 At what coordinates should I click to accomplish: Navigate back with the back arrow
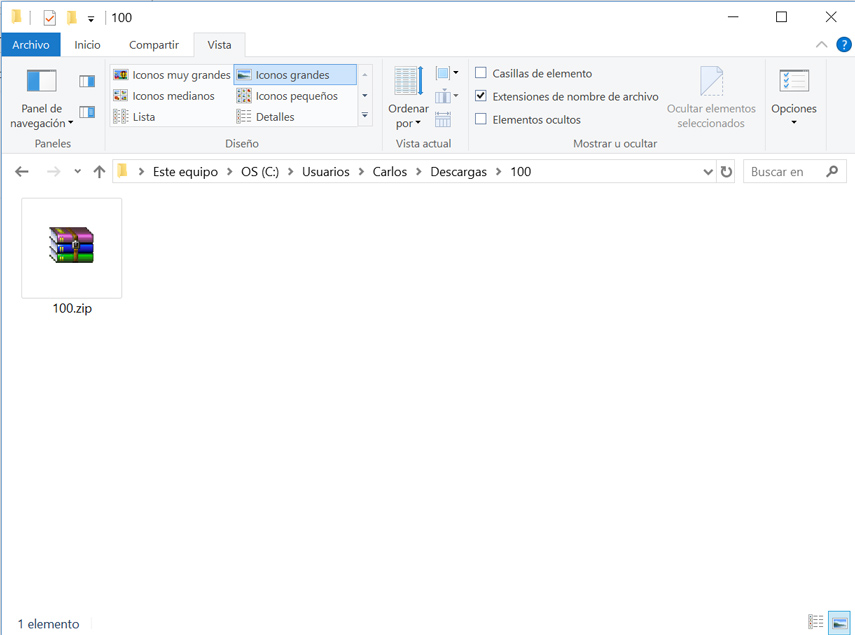tap(22, 172)
